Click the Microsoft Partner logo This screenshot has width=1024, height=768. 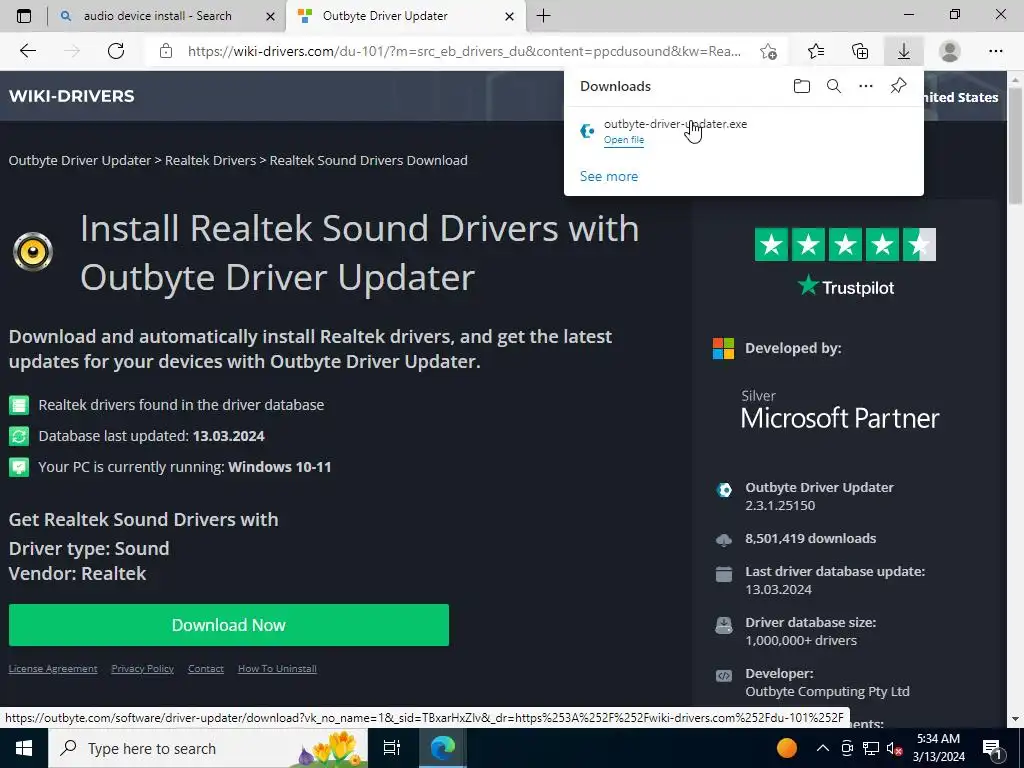coord(840,410)
